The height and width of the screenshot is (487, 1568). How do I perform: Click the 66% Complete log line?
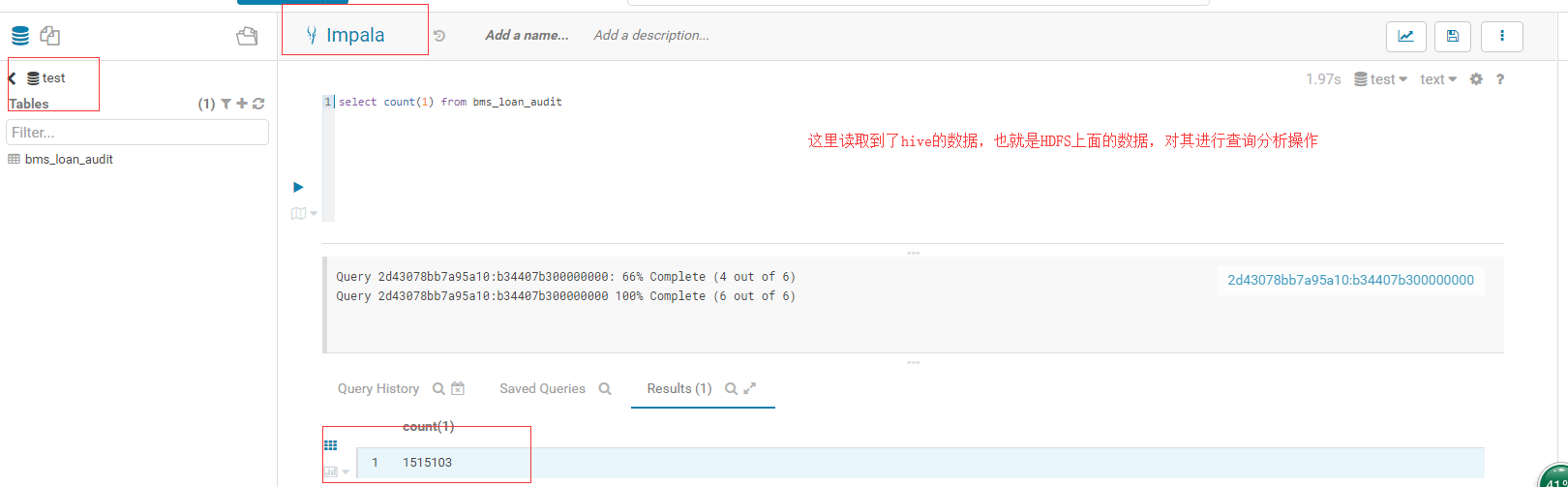point(566,277)
